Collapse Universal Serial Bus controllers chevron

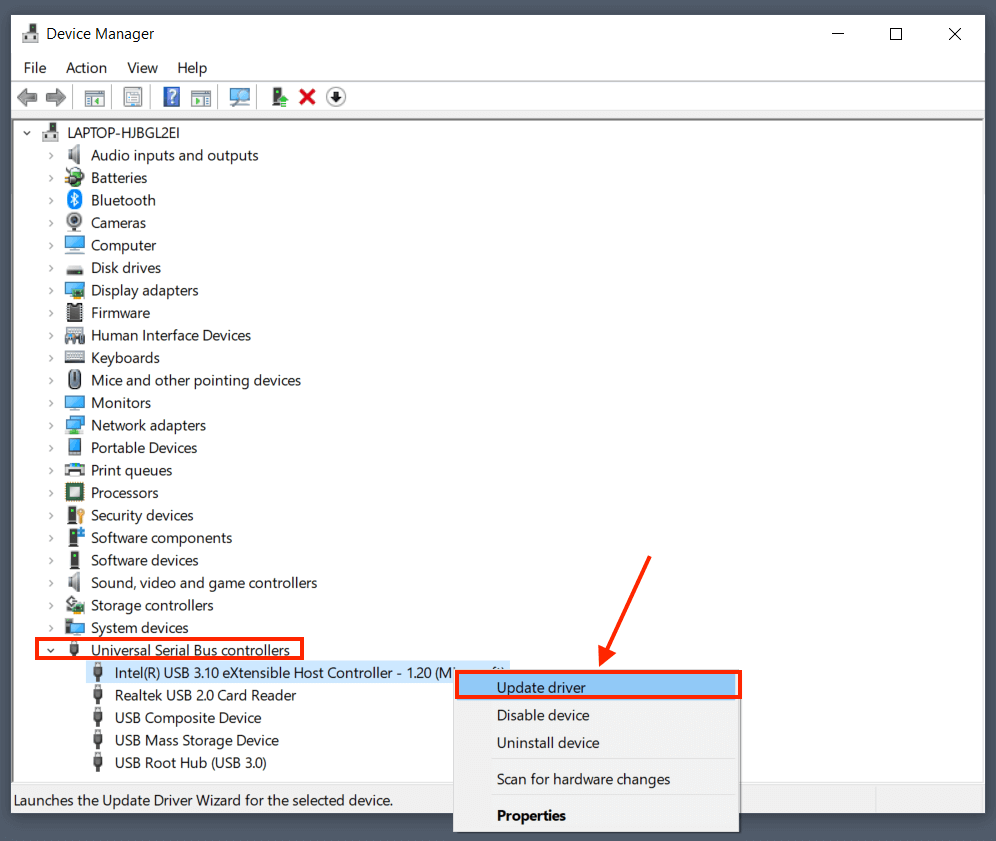pos(51,650)
